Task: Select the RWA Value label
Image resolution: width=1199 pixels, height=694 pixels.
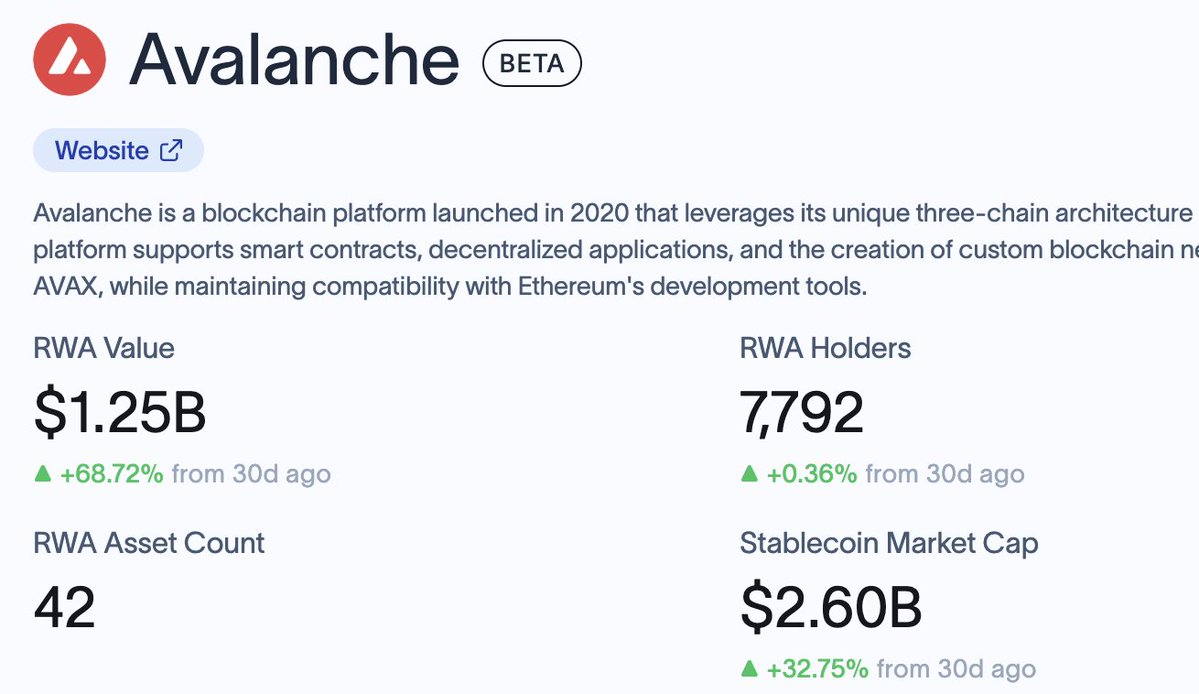Action: pos(103,348)
